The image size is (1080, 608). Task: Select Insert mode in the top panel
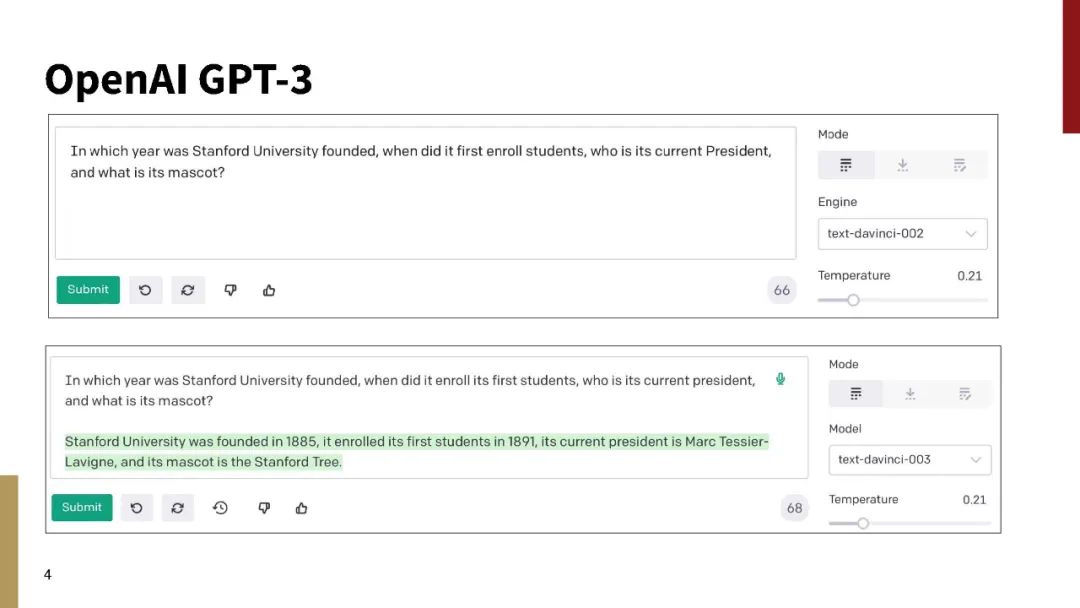tap(902, 165)
